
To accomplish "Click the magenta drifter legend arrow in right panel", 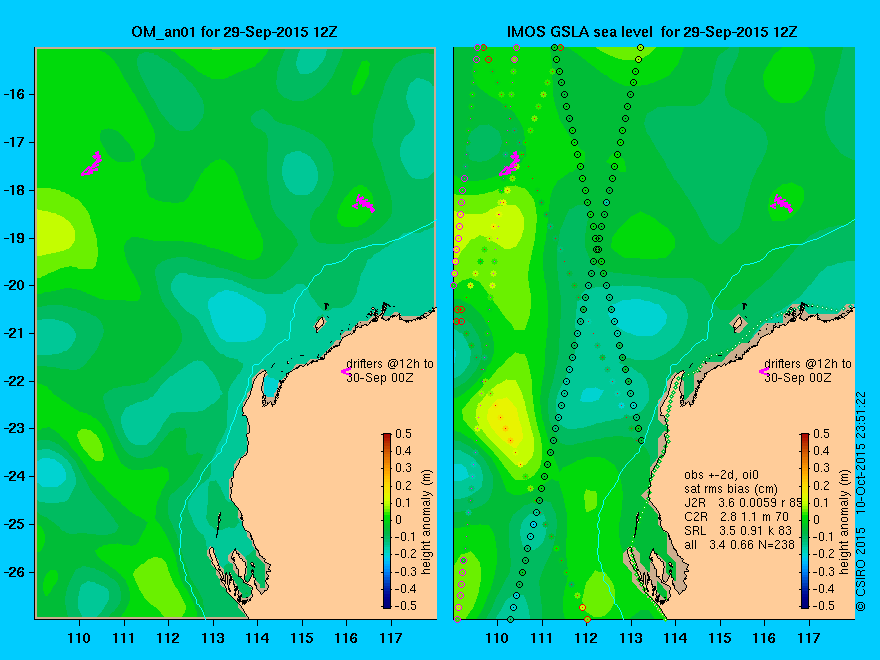I will 764,372.
